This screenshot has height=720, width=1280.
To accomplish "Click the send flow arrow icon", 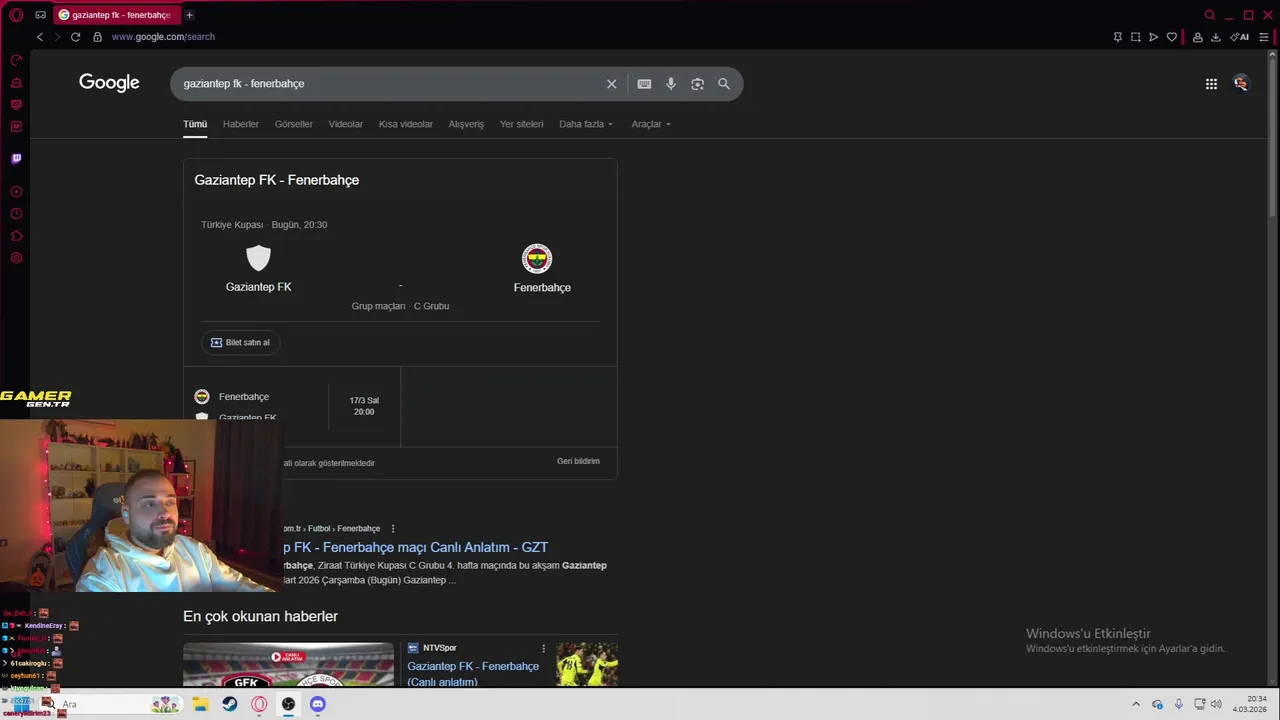I will [1153, 37].
